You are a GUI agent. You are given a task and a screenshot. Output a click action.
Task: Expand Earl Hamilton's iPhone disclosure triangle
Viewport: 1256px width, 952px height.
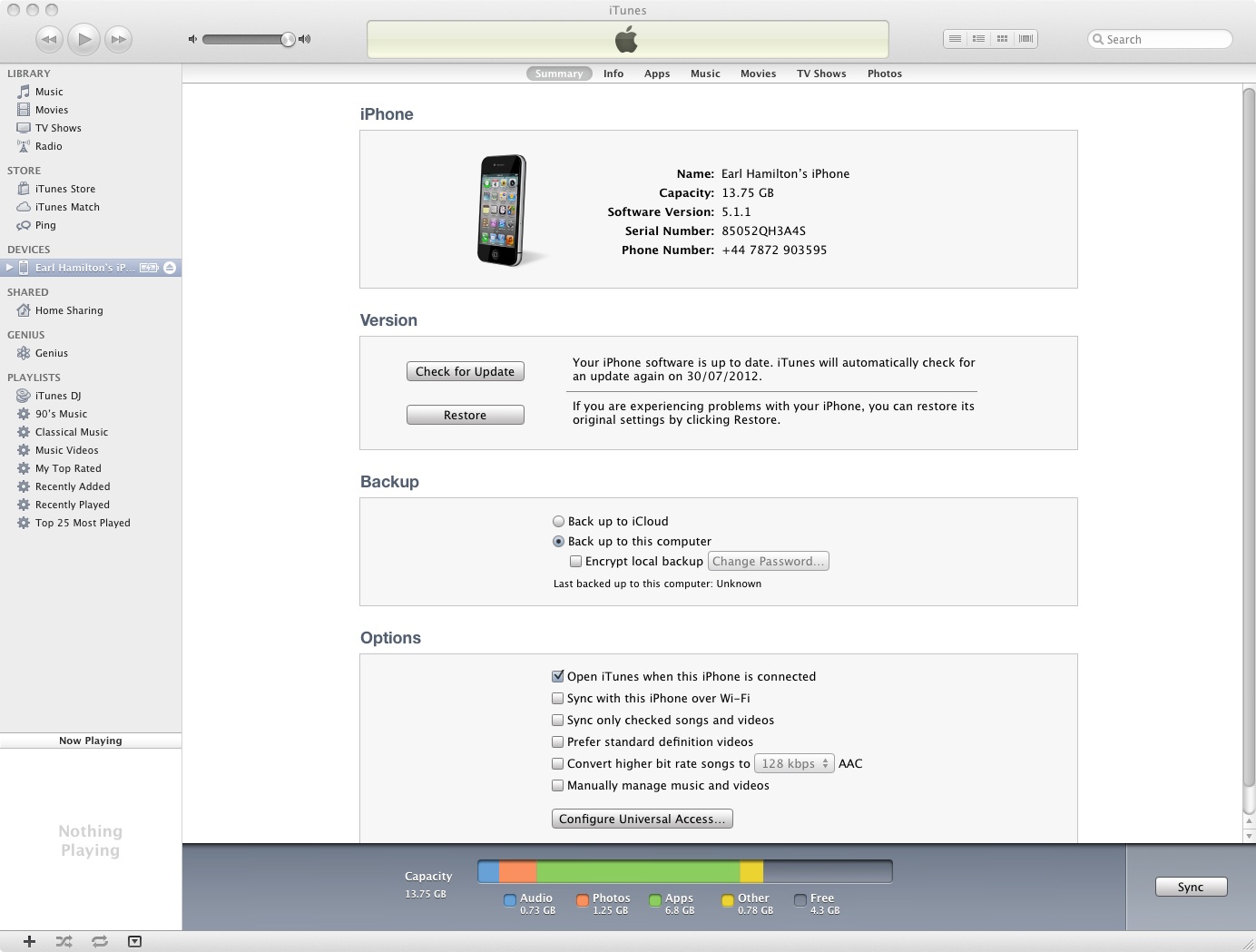point(9,268)
